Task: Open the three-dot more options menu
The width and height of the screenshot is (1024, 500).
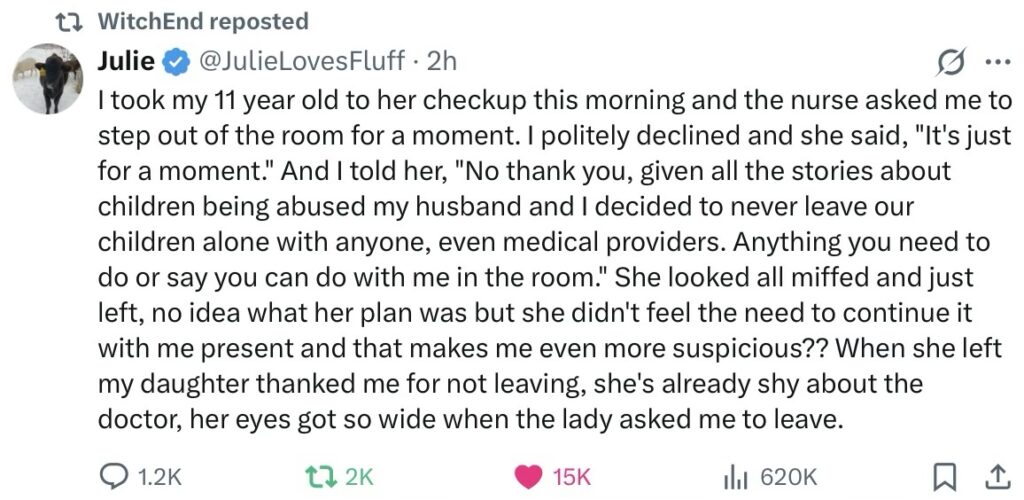Action: click(997, 62)
